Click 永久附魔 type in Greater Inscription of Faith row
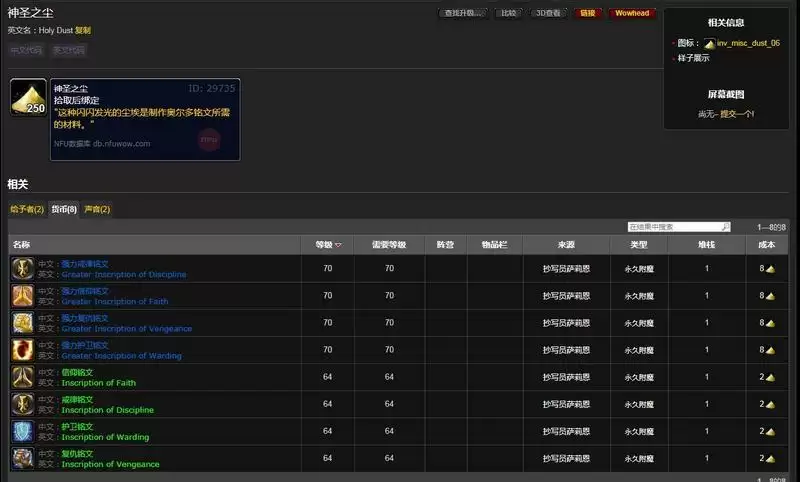 click(639, 296)
